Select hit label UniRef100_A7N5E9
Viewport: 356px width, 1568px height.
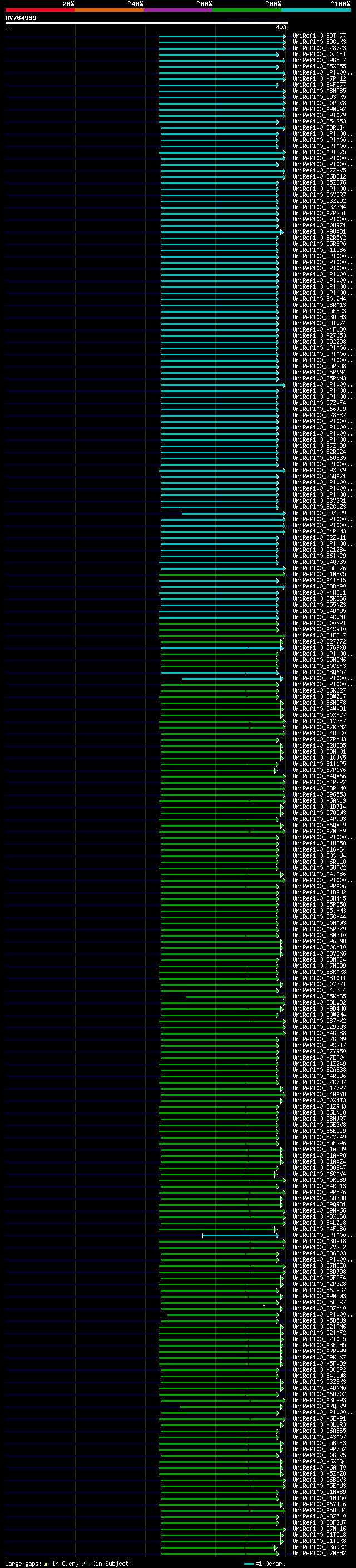[319, 831]
